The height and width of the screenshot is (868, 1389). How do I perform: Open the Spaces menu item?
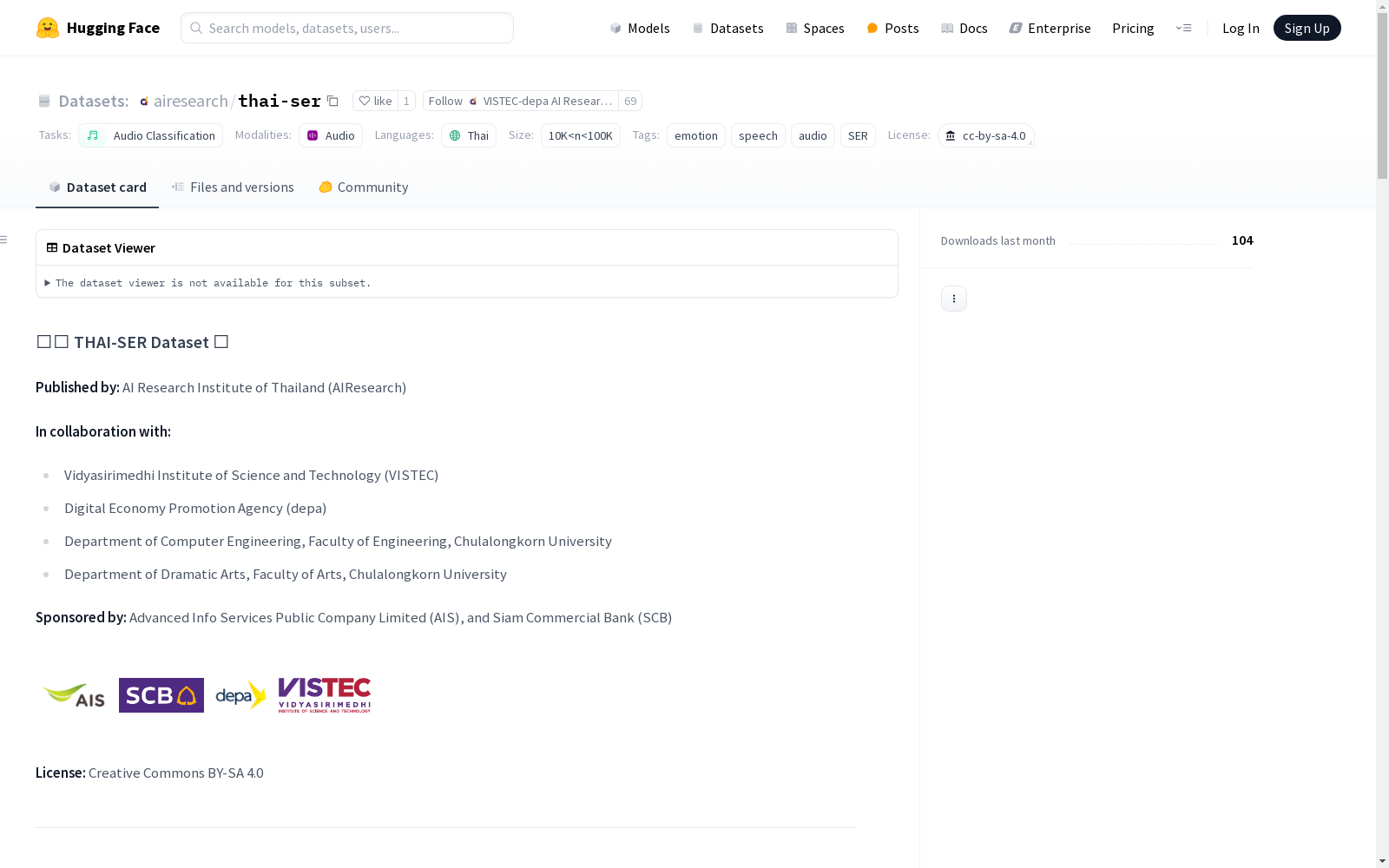[815, 28]
